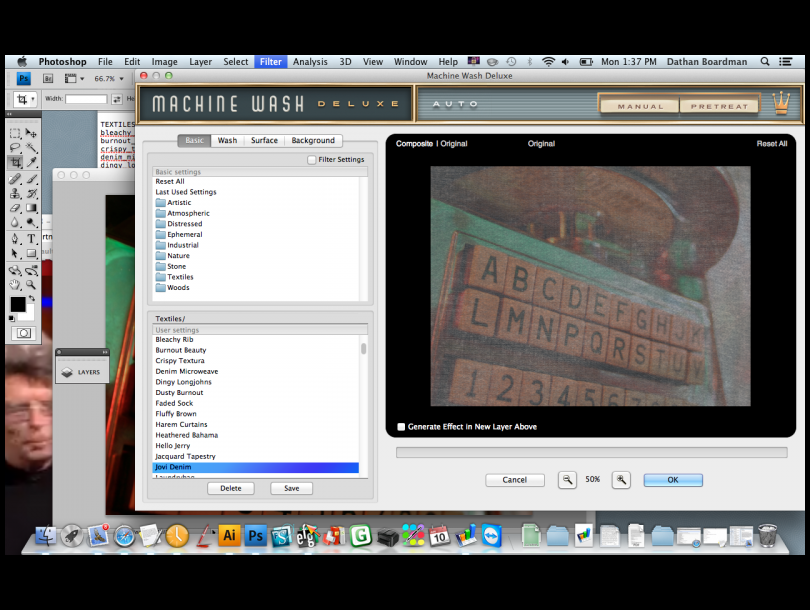This screenshot has height=610, width=810.
Task: Select the Eyedropper tool
Action: pyautogui.click(x=32, y=163)
